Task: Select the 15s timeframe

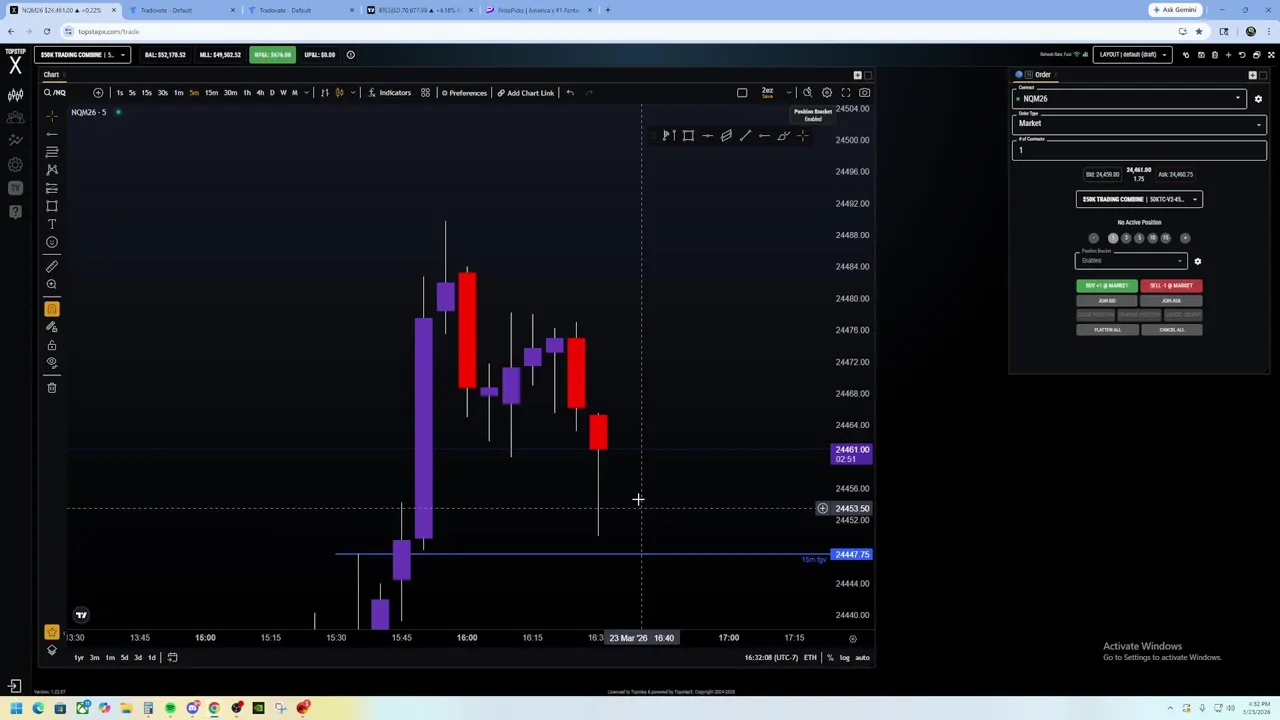Action: coord(146,93)
